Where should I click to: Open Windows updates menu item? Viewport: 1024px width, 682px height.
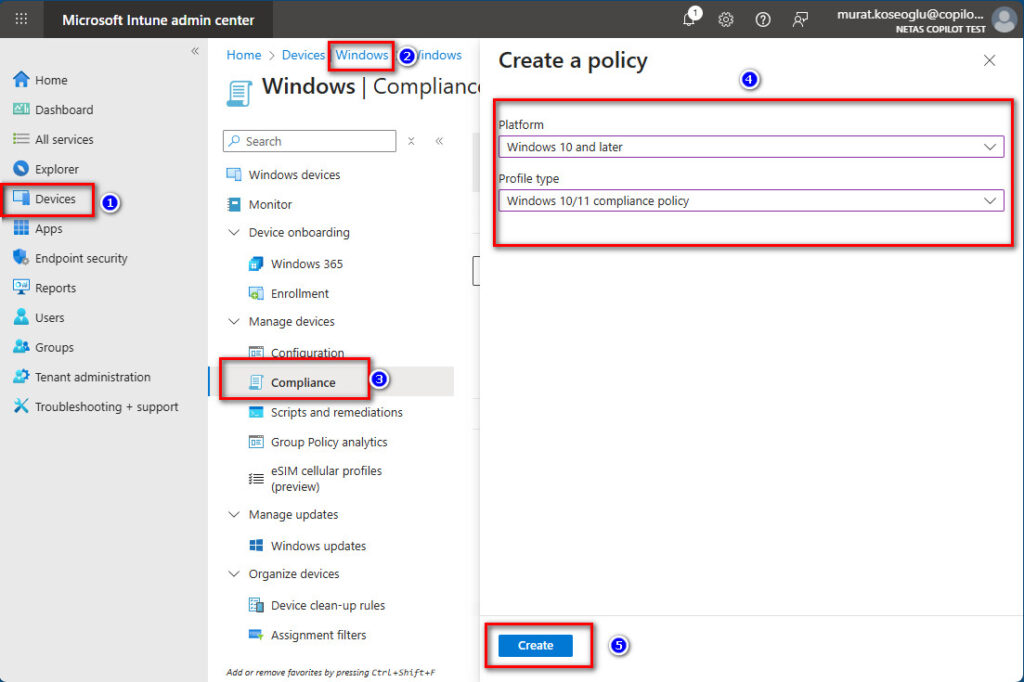318,546
